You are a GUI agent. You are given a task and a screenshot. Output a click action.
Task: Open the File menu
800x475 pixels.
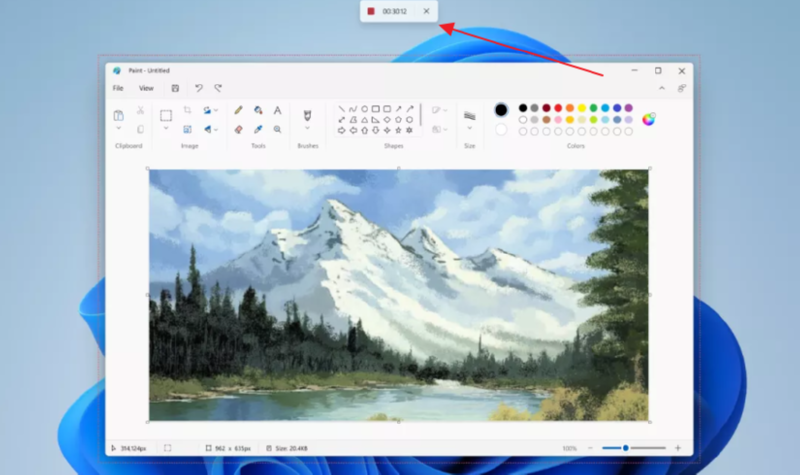118,88
